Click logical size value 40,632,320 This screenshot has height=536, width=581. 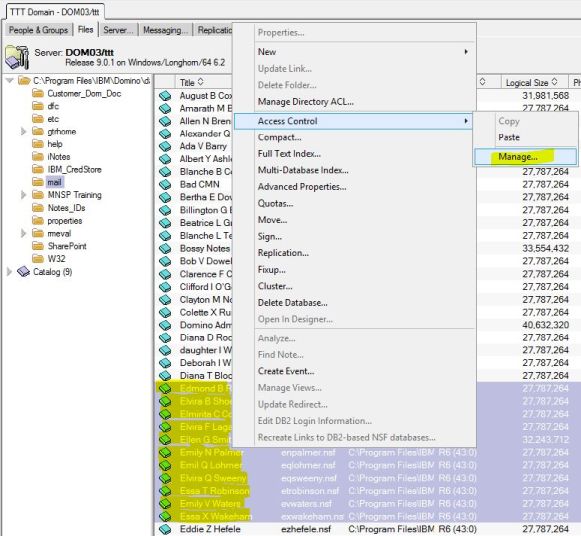(545, 325)
